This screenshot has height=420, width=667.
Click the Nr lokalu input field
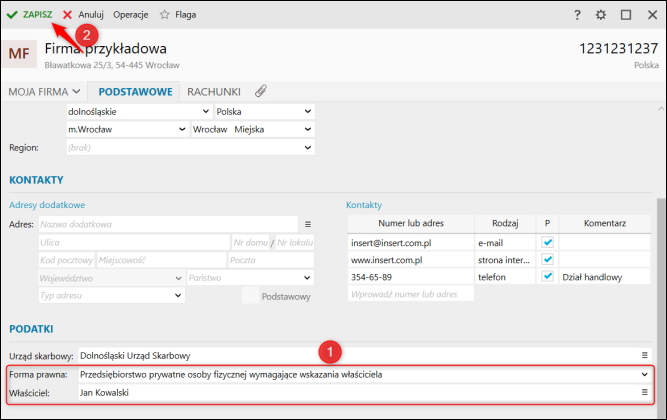(295, 243)
